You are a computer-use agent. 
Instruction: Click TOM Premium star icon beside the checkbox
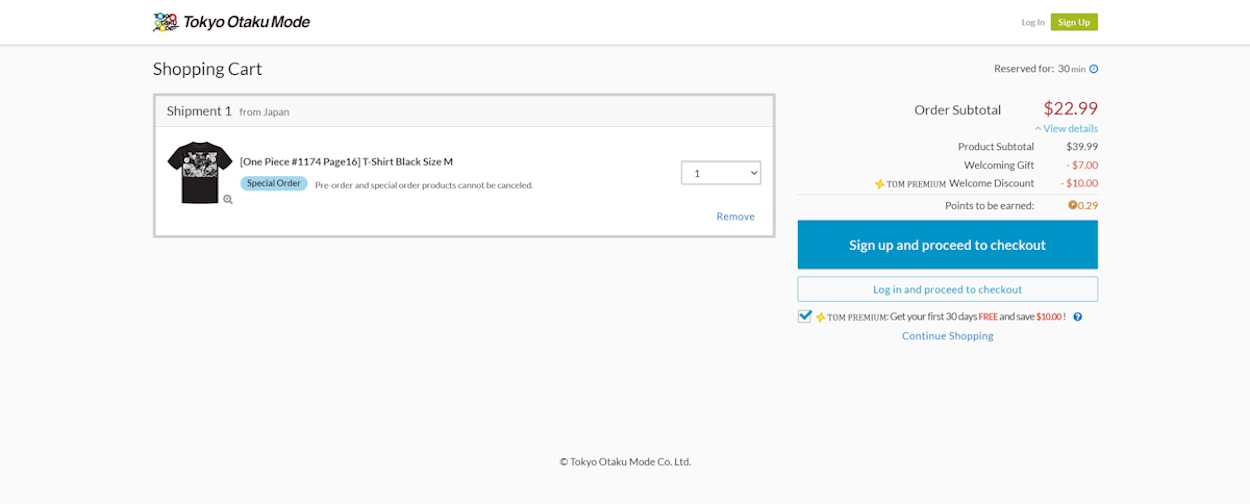pyautogui.click(x=821, y=317)
